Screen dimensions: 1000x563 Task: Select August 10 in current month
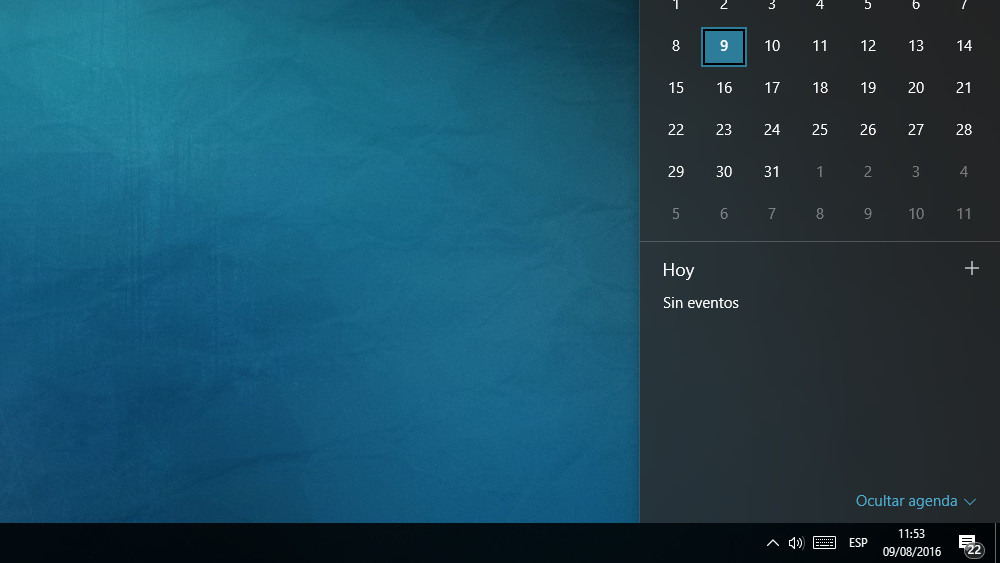[x=772, y=46]
